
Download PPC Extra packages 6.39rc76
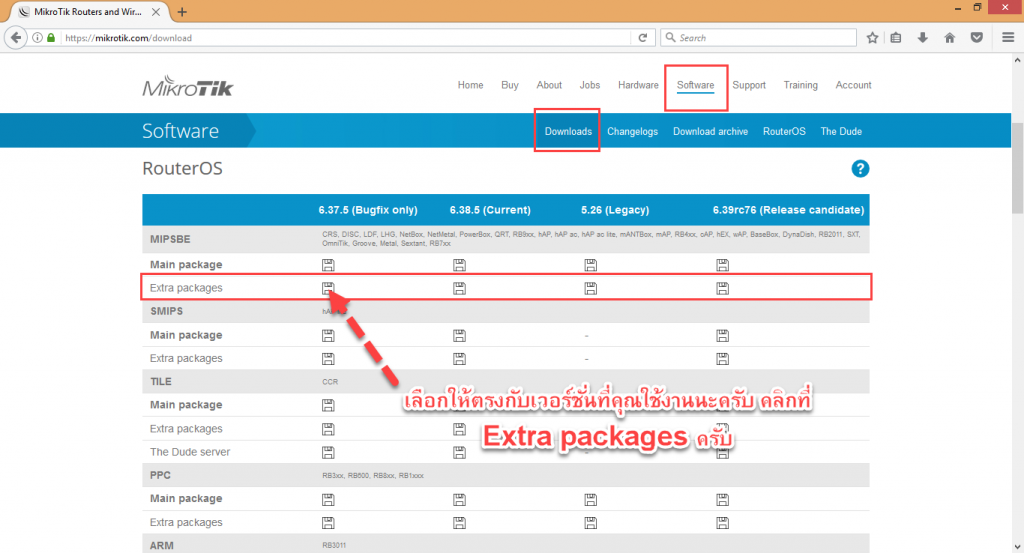(x=722, y=523)
